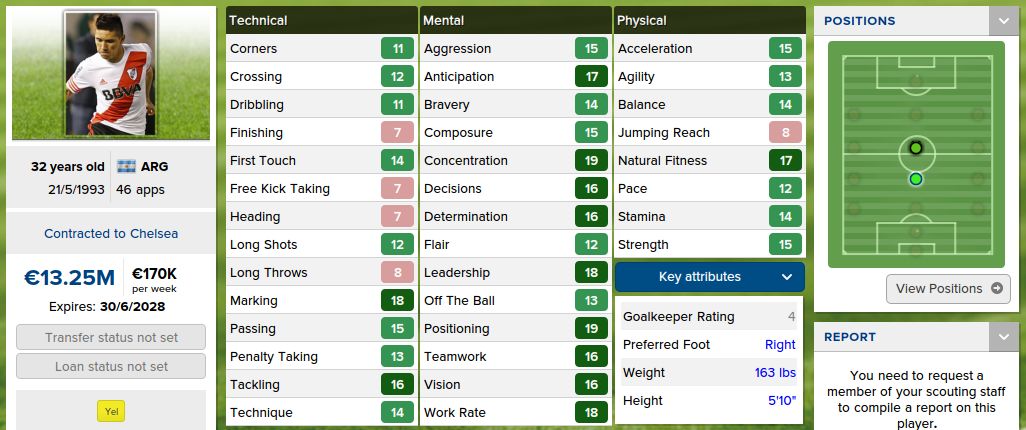1026x430 pixels.
Task: Click the 'Transfer status not set' button
Action: pos(111,338)
